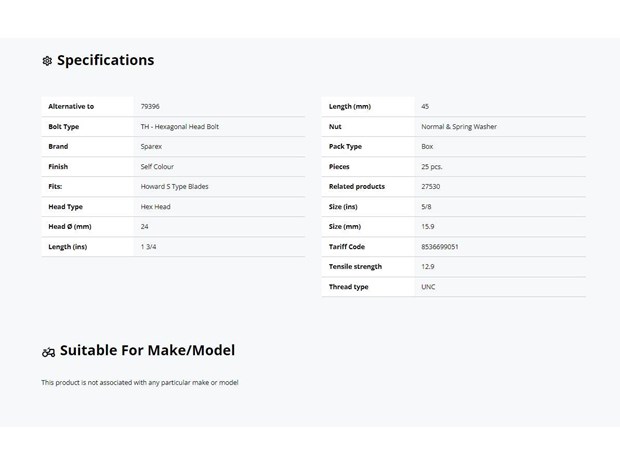Click the Specifications gear icon
This screenshot has height=465, width=620.
pos(47,60)
